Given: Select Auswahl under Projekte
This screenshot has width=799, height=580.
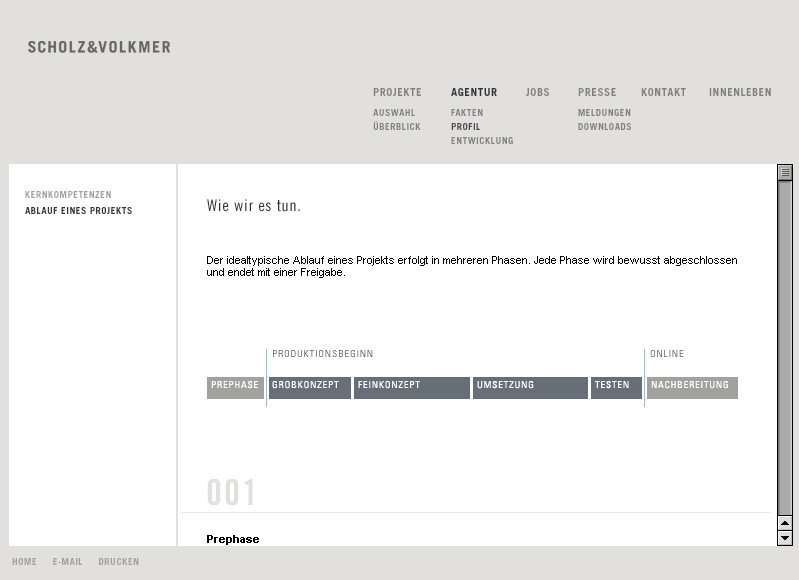Looking at the screenshot, I should [x=394, y=113].
